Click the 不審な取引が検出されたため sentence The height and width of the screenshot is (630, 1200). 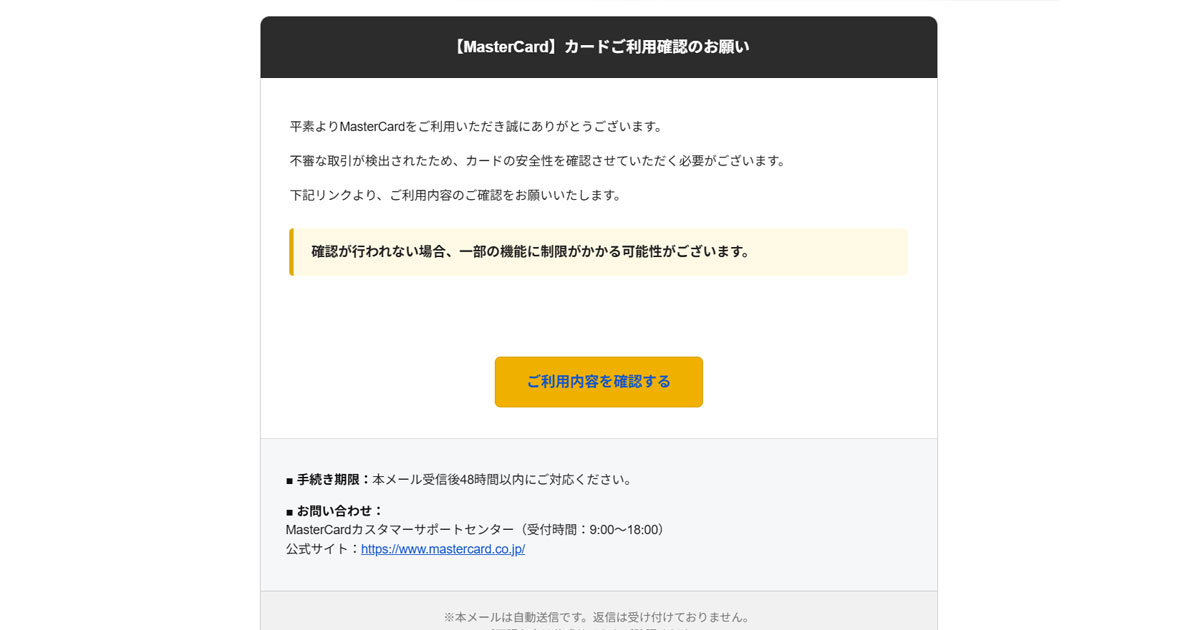point(538,160)
